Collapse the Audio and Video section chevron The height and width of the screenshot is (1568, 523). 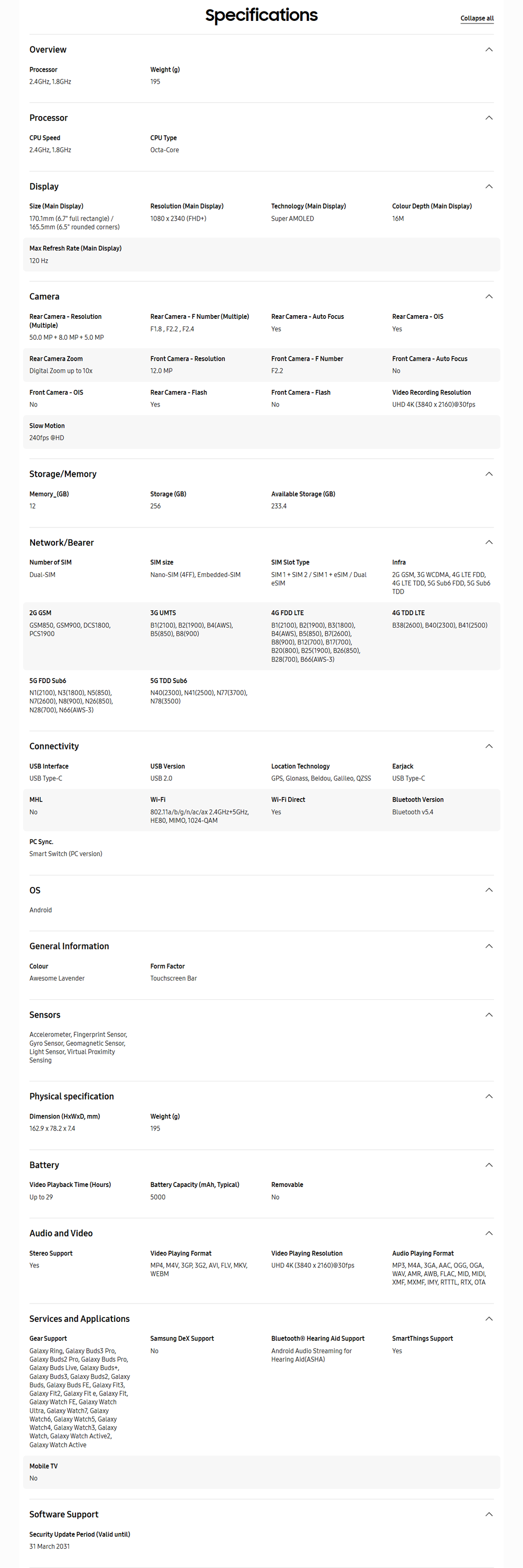488,1233
